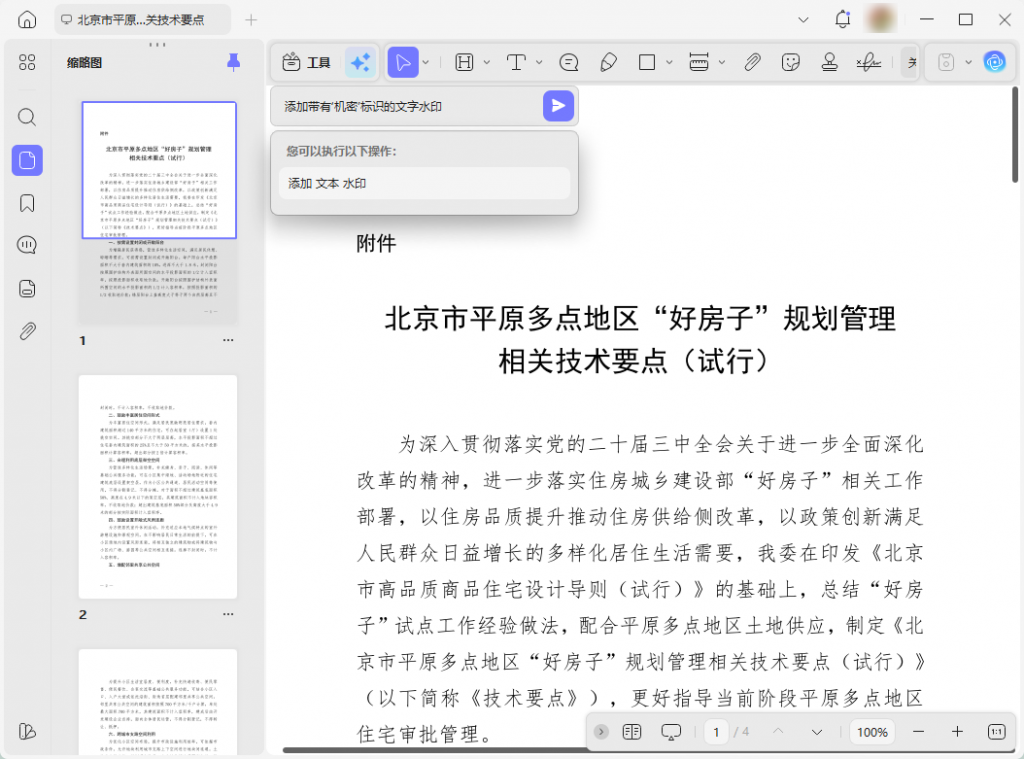This screenshot has height=759, width=1024.
Task: Click the 添加 文本 水印 suggested action
Action: [424, 183]
